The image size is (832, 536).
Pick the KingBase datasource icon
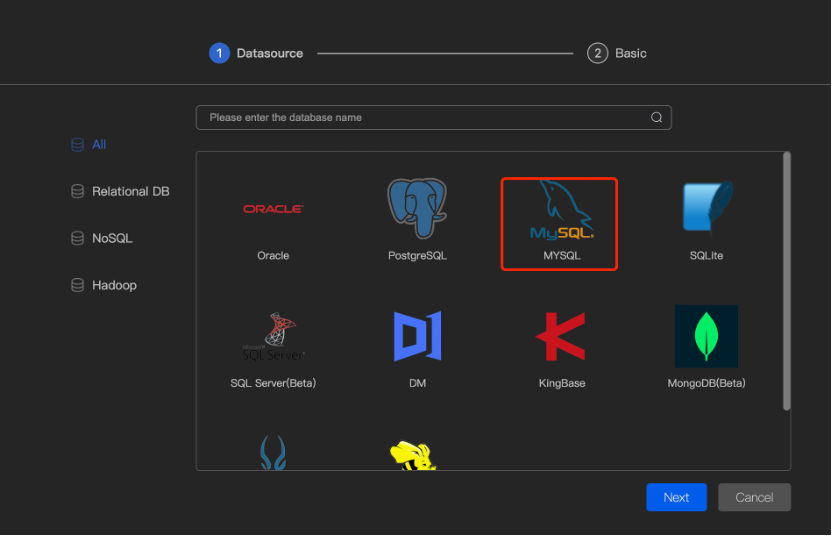point(560,336)
